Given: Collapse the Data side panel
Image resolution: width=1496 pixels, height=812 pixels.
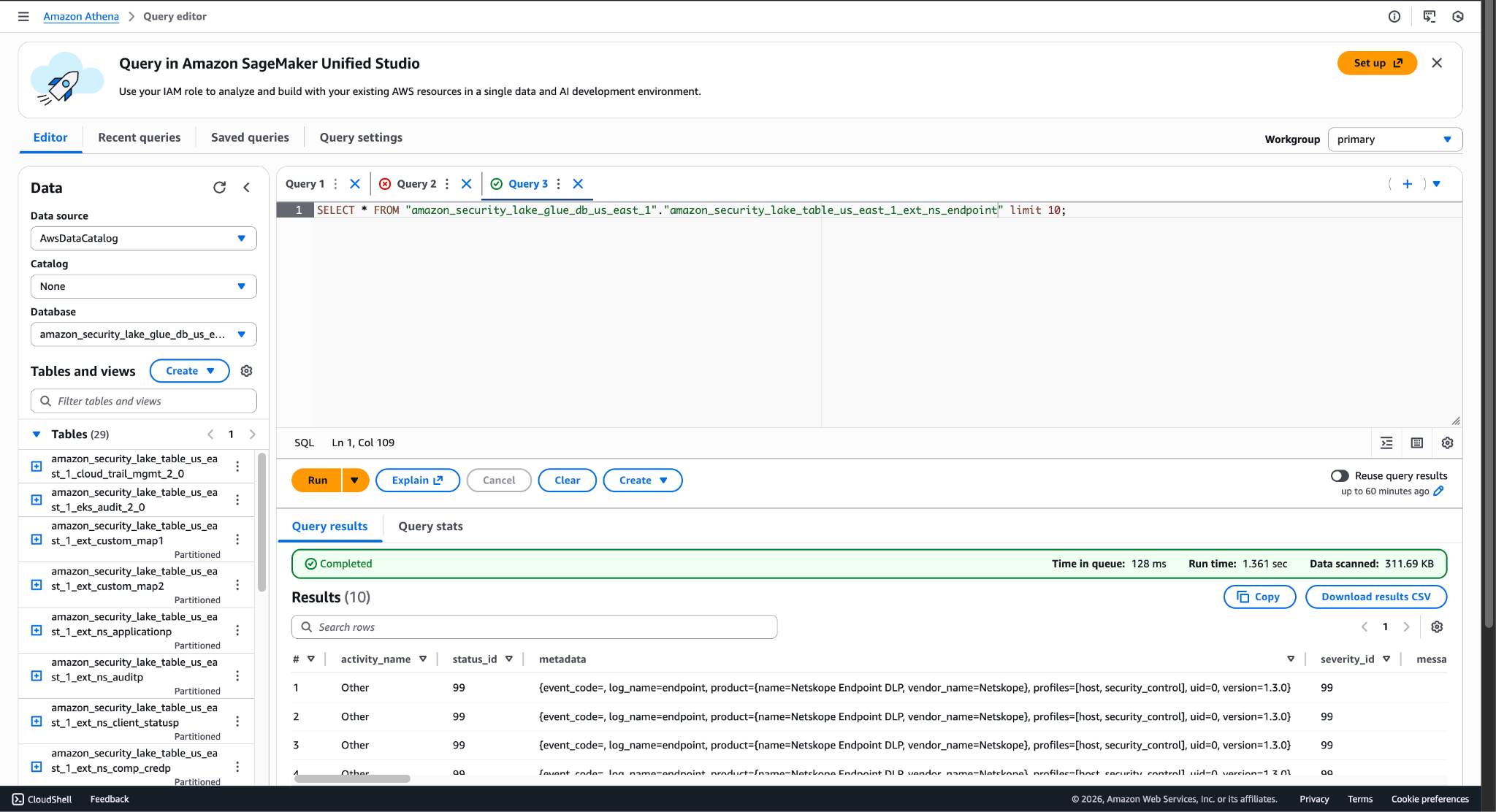Looking at the screenshot, I should pyautogui.click(x=247, y=188).
